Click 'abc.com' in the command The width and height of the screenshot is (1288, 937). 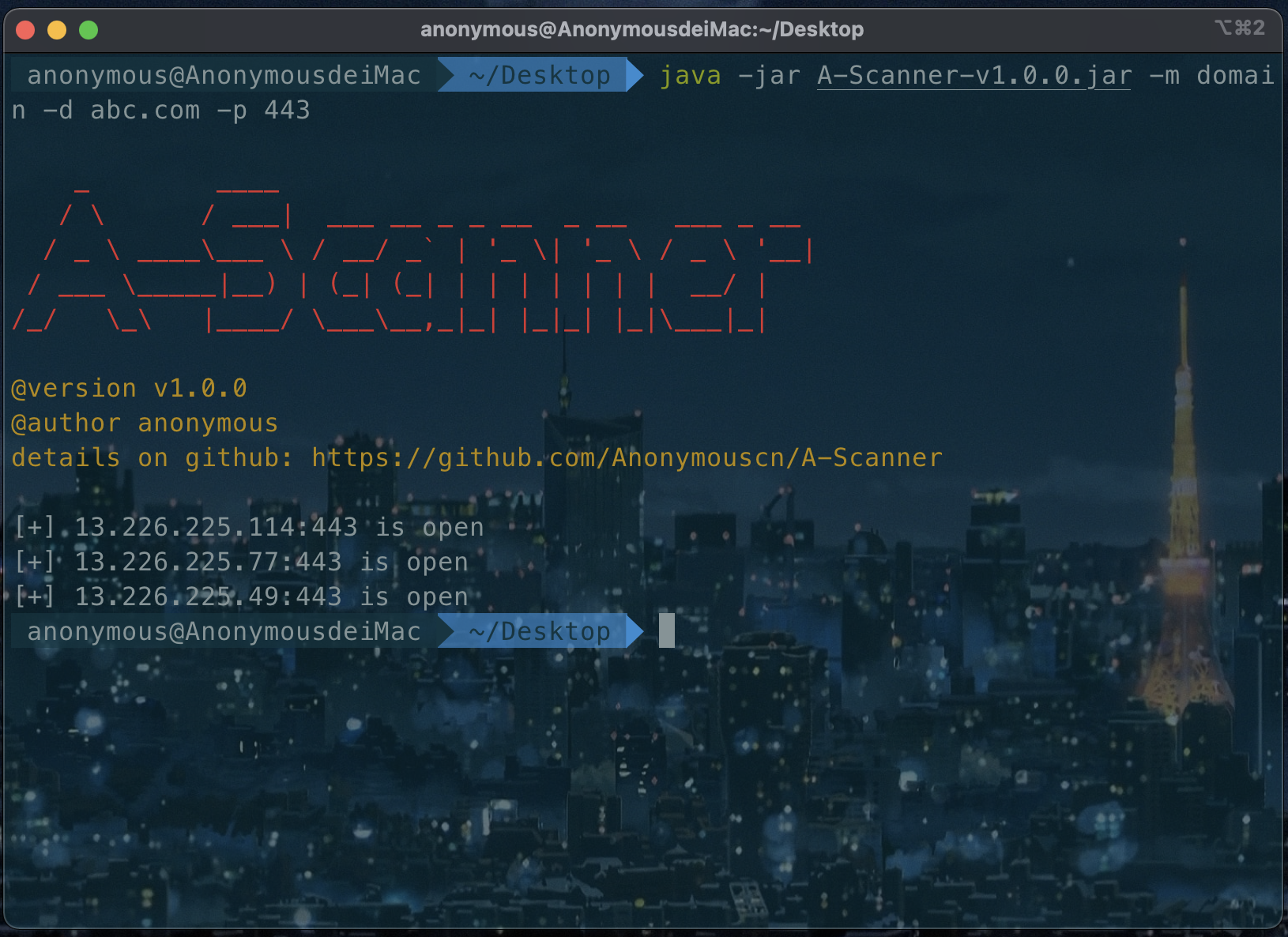coord(145,111)
